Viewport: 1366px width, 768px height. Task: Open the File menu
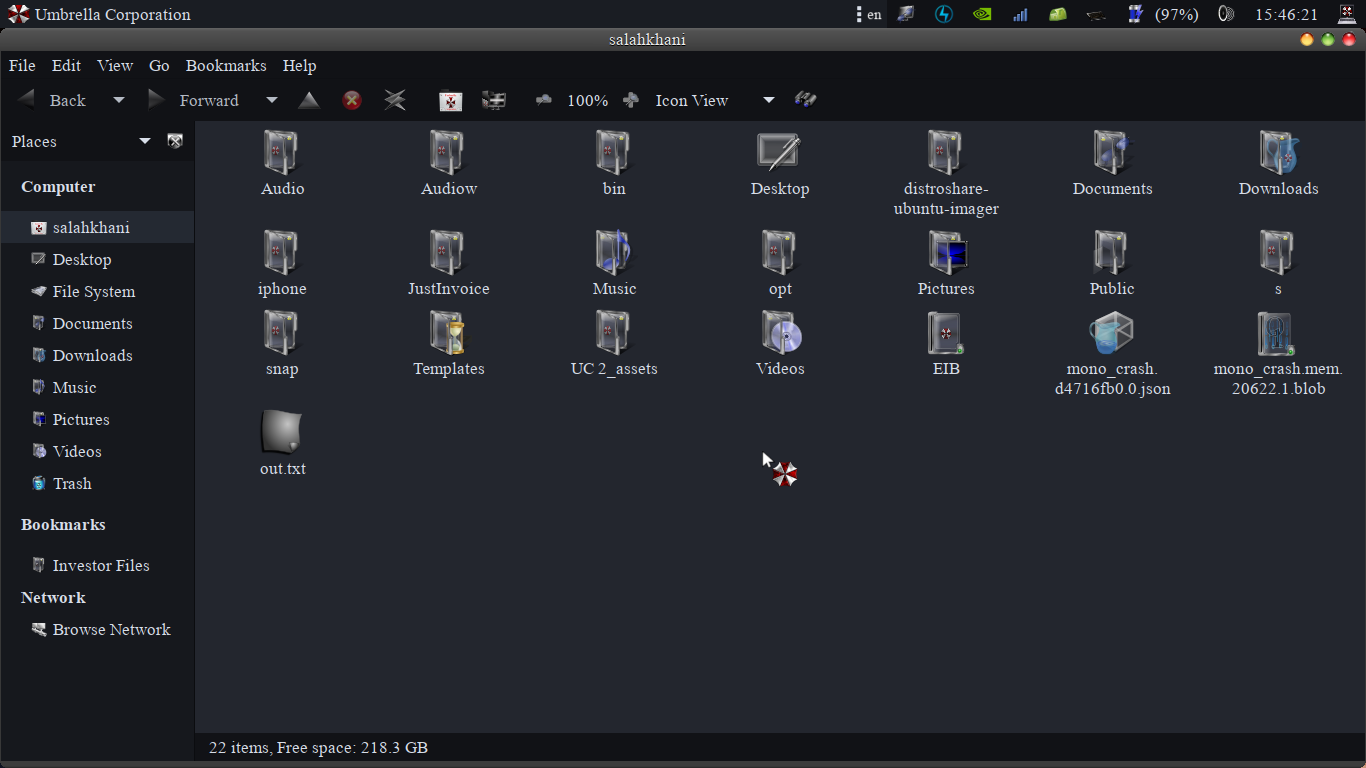coord(22,65)
